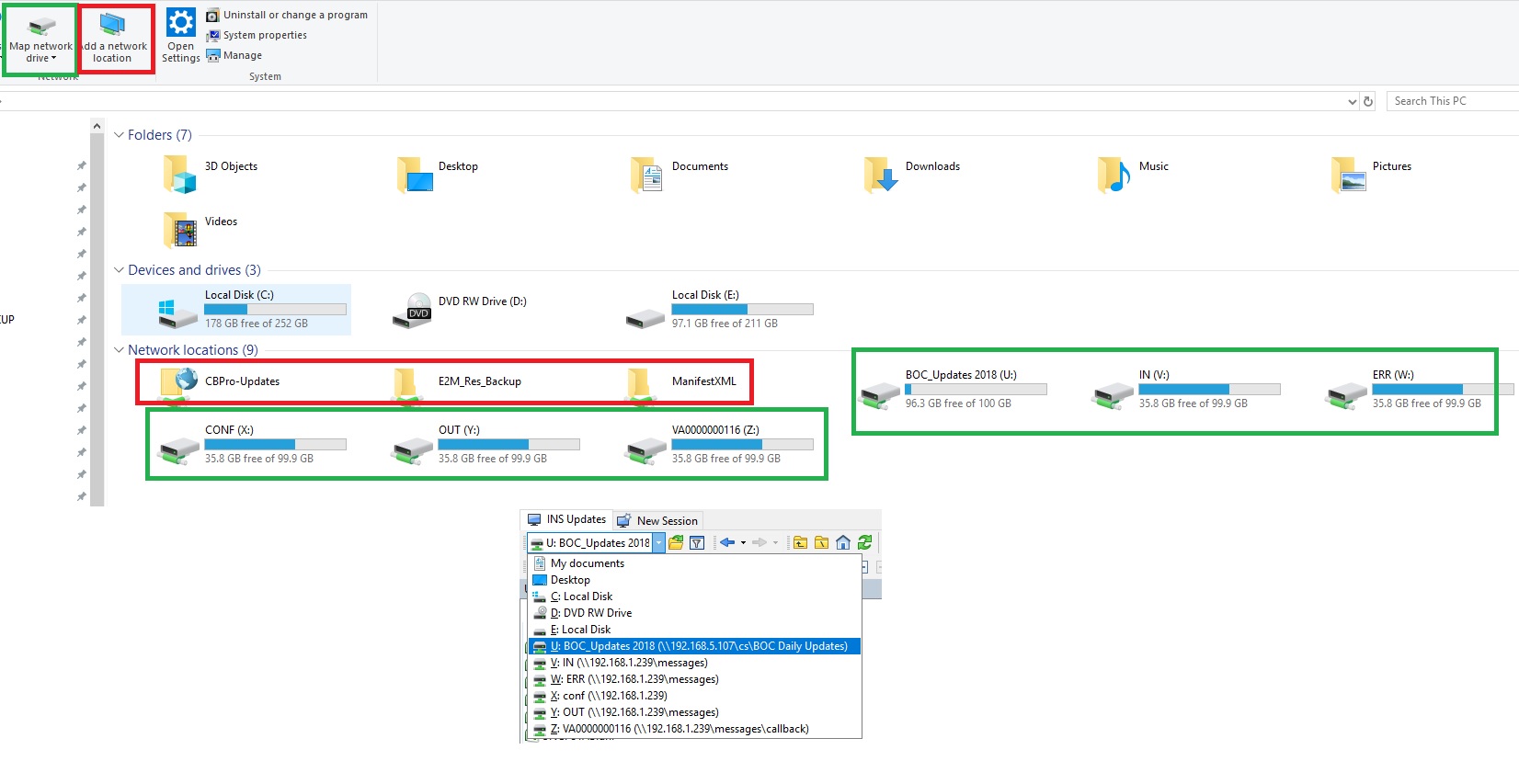The image size is (1519, 784).
Task: Open the New Session tab
Action: point(658,521)
